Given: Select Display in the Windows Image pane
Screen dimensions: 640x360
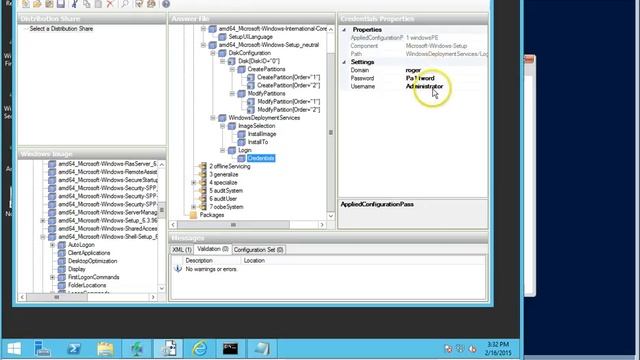Looking at the screenshot, I should tap(77, 269).
